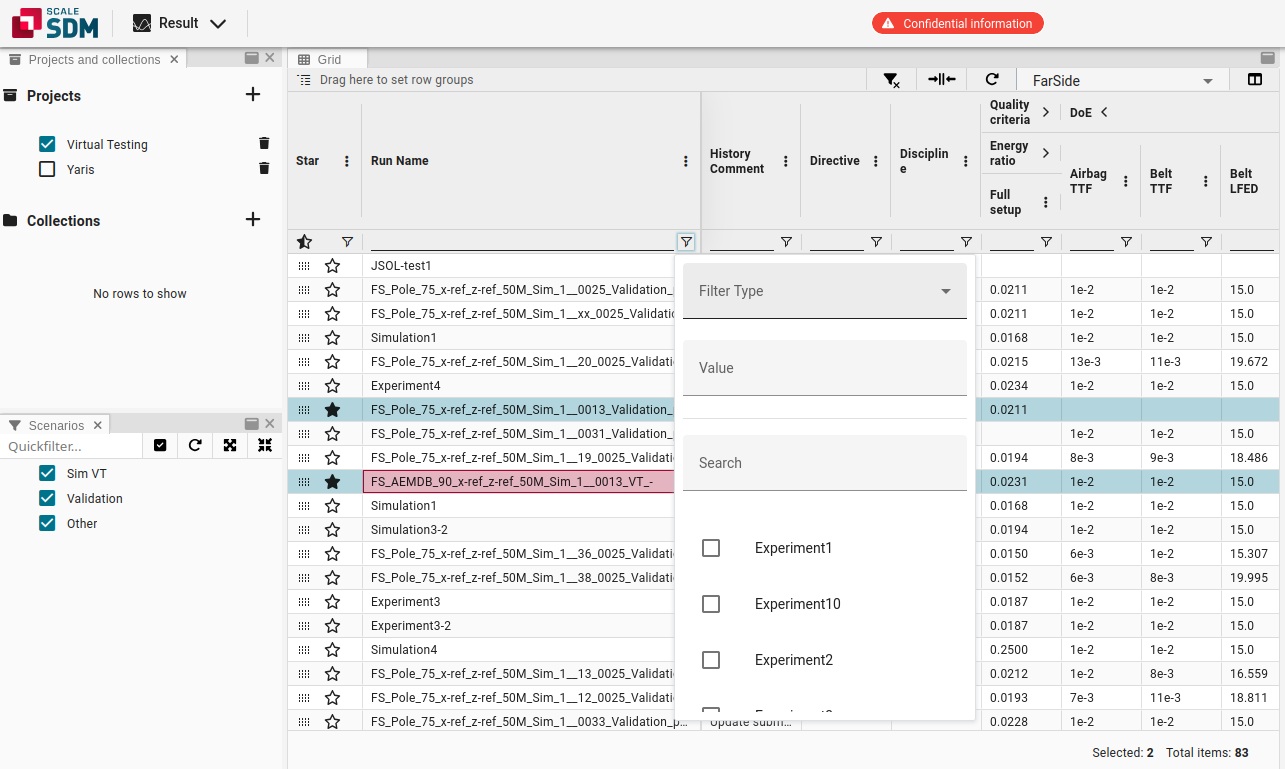The image size is (1285, 769).
Task: Add a new project with plus icon
Action: tap(253, 95)
